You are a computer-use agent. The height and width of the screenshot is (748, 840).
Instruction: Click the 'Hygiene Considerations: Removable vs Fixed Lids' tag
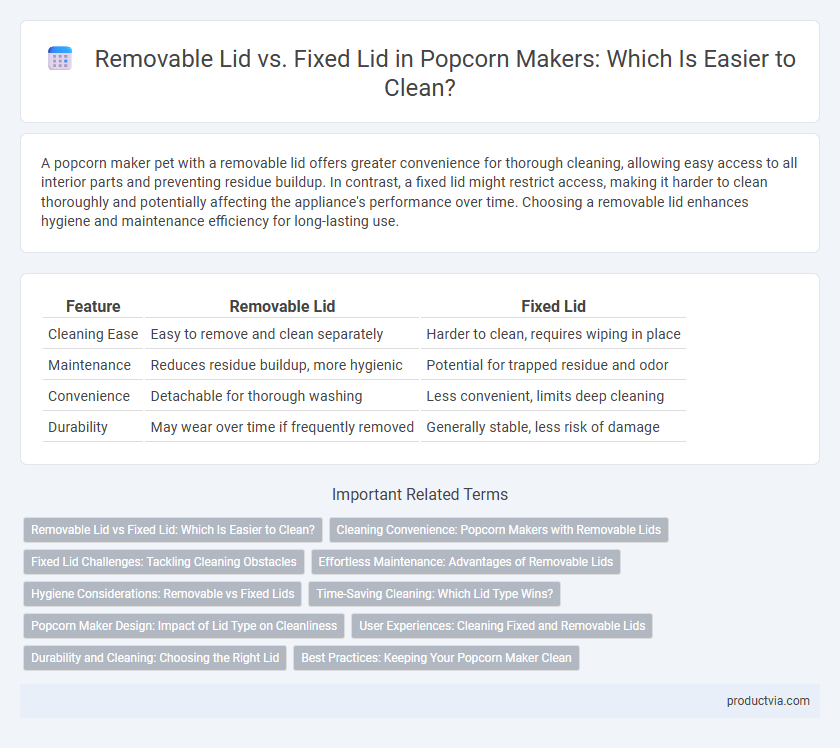162,594
